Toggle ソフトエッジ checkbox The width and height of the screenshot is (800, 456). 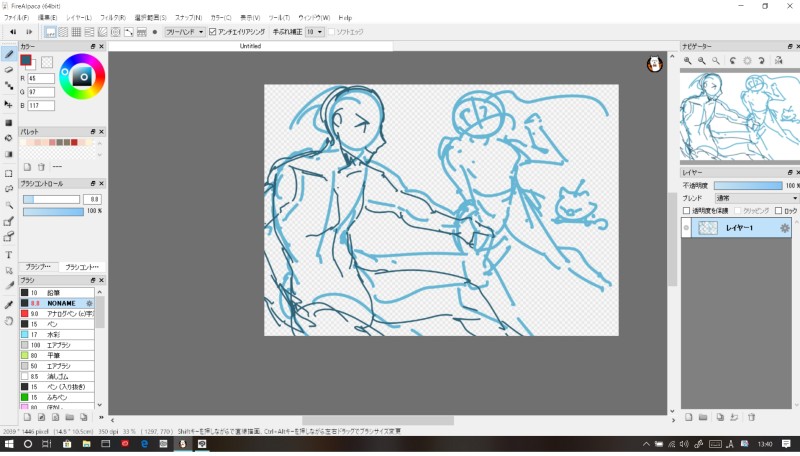click(331, 32)
